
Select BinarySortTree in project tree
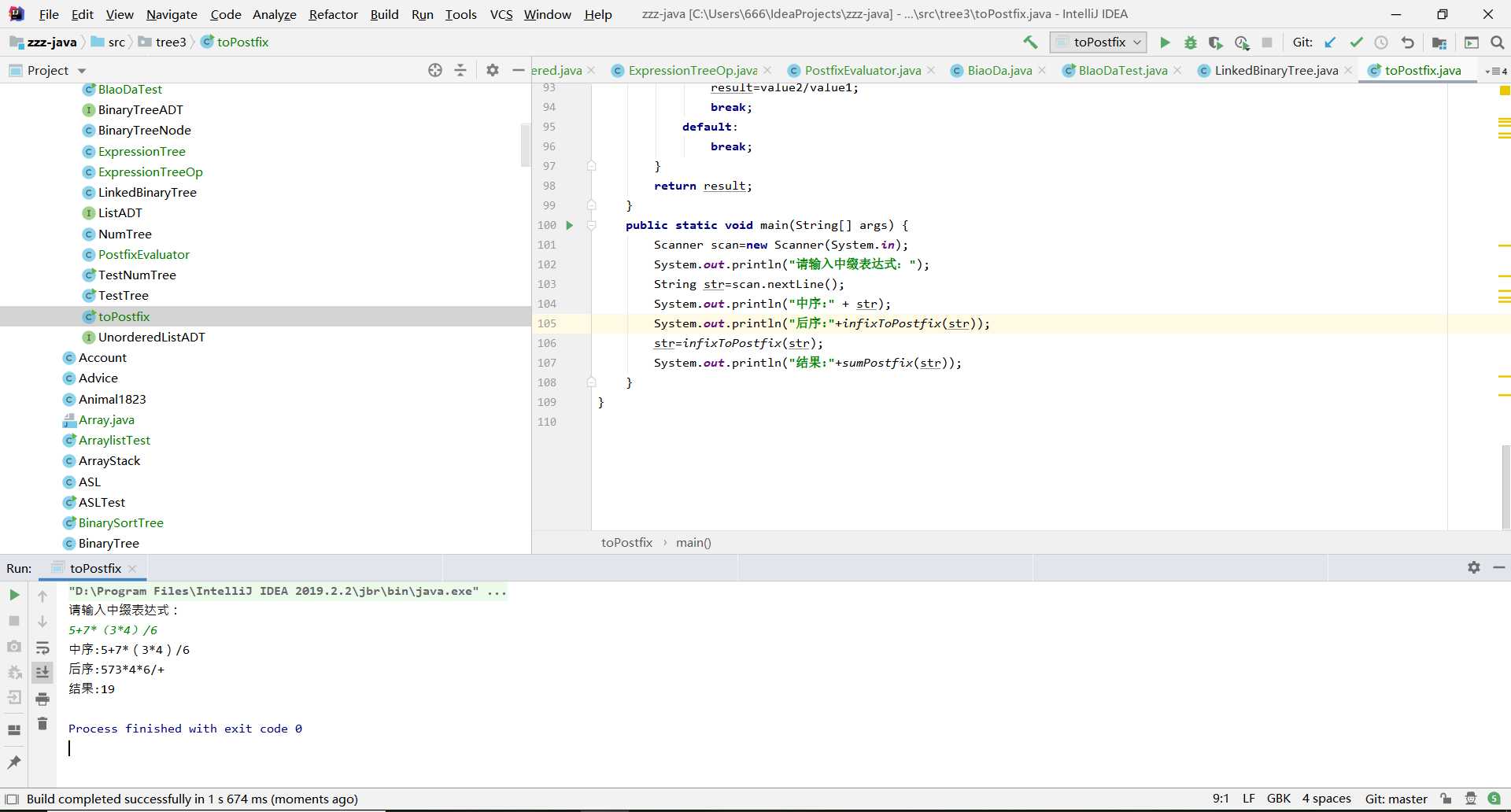point(120,522)
